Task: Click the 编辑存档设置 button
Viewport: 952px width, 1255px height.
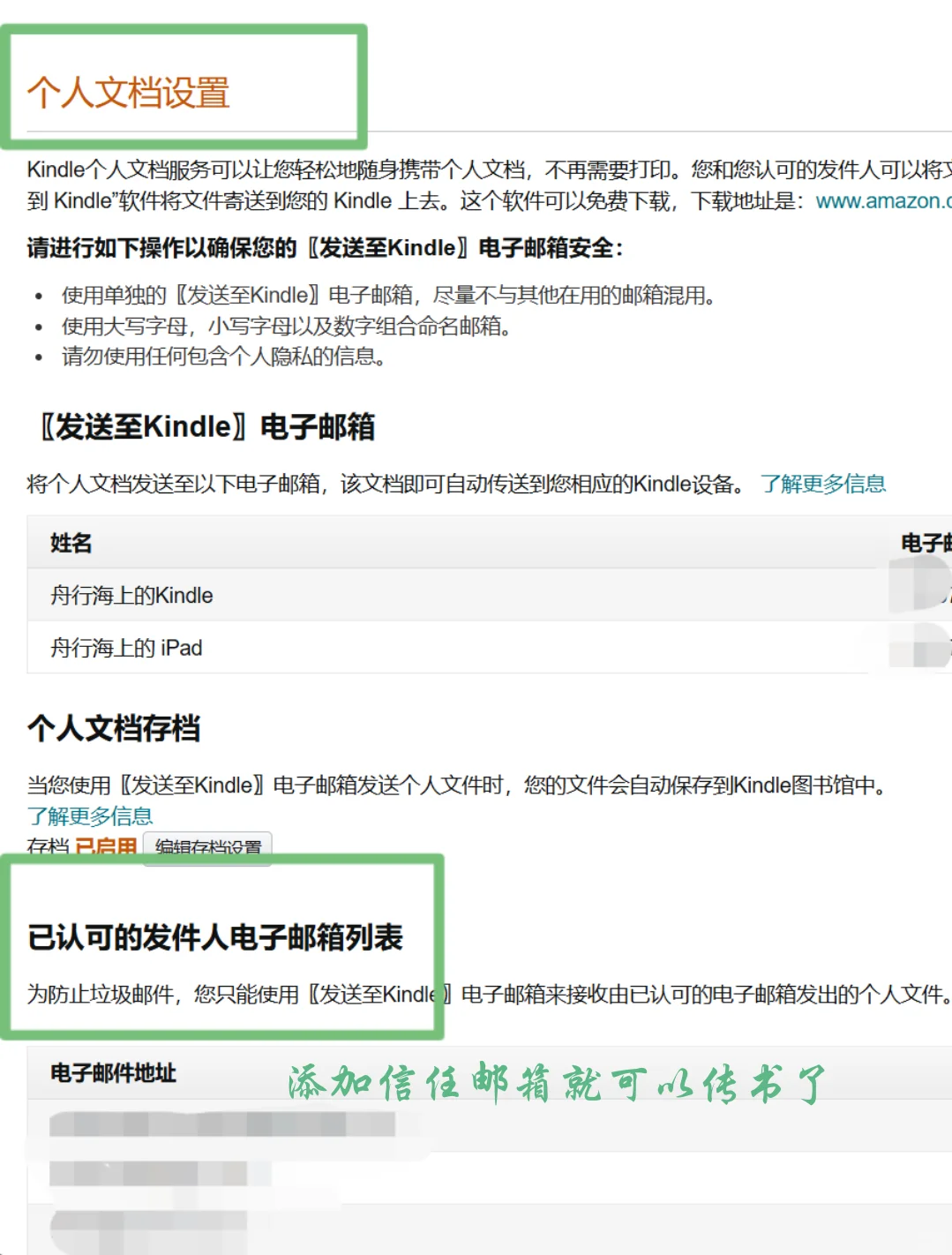Action: coord(208,847)
